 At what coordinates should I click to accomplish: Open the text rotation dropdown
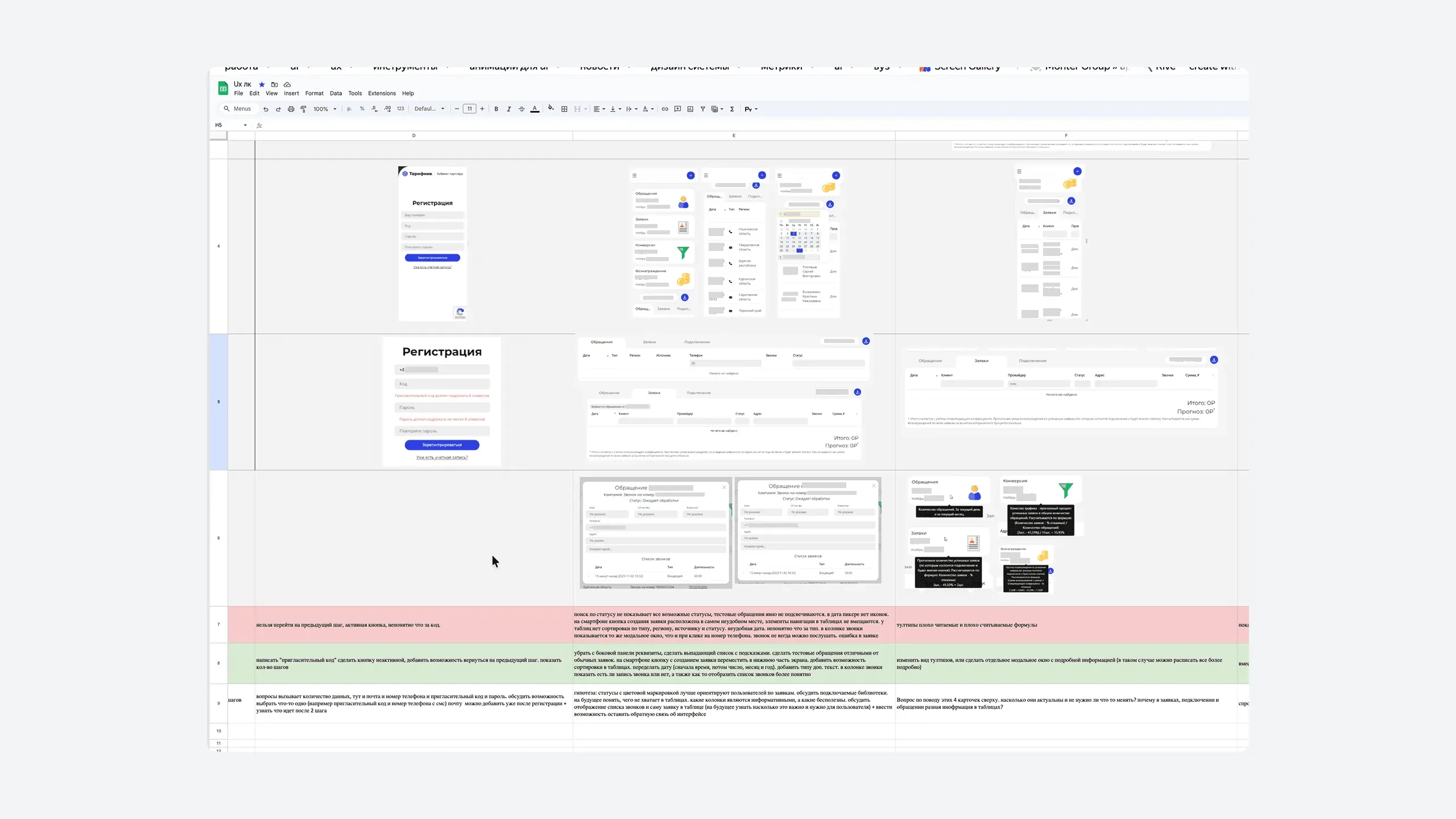(648, 109)
